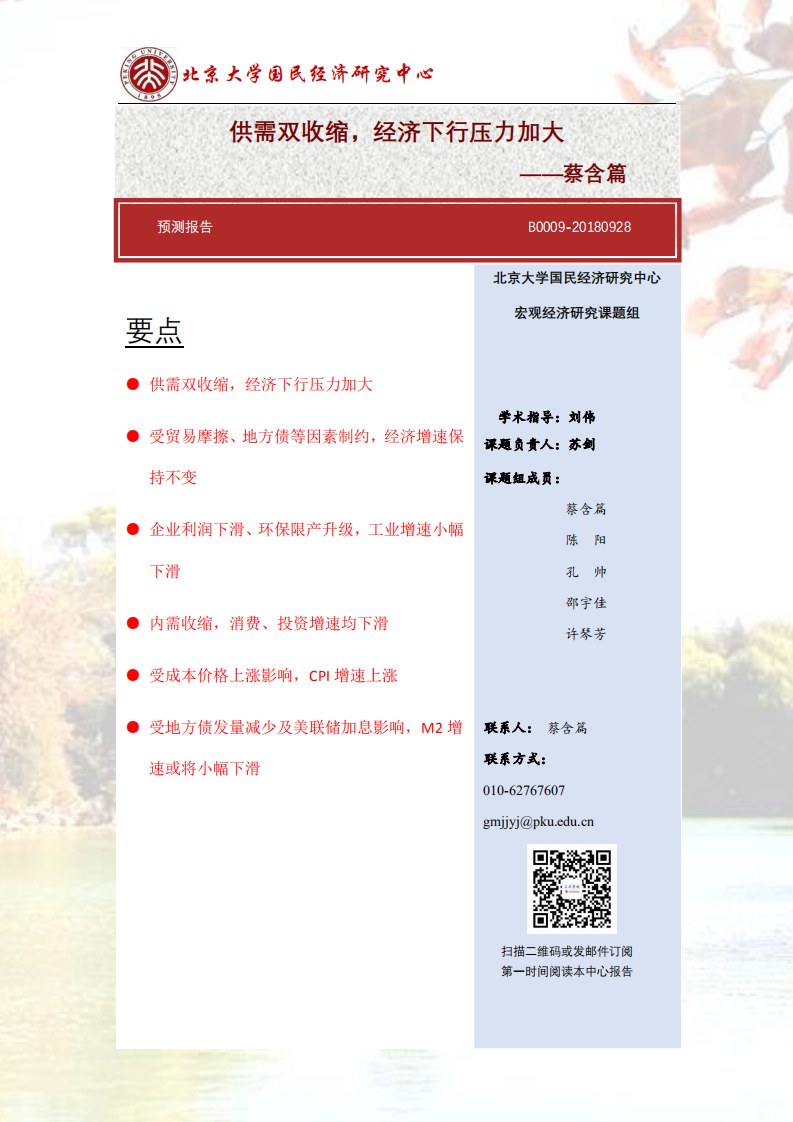Click the 要点 heading
Screen dimensions: 793x1122
[x=154, y=332]
